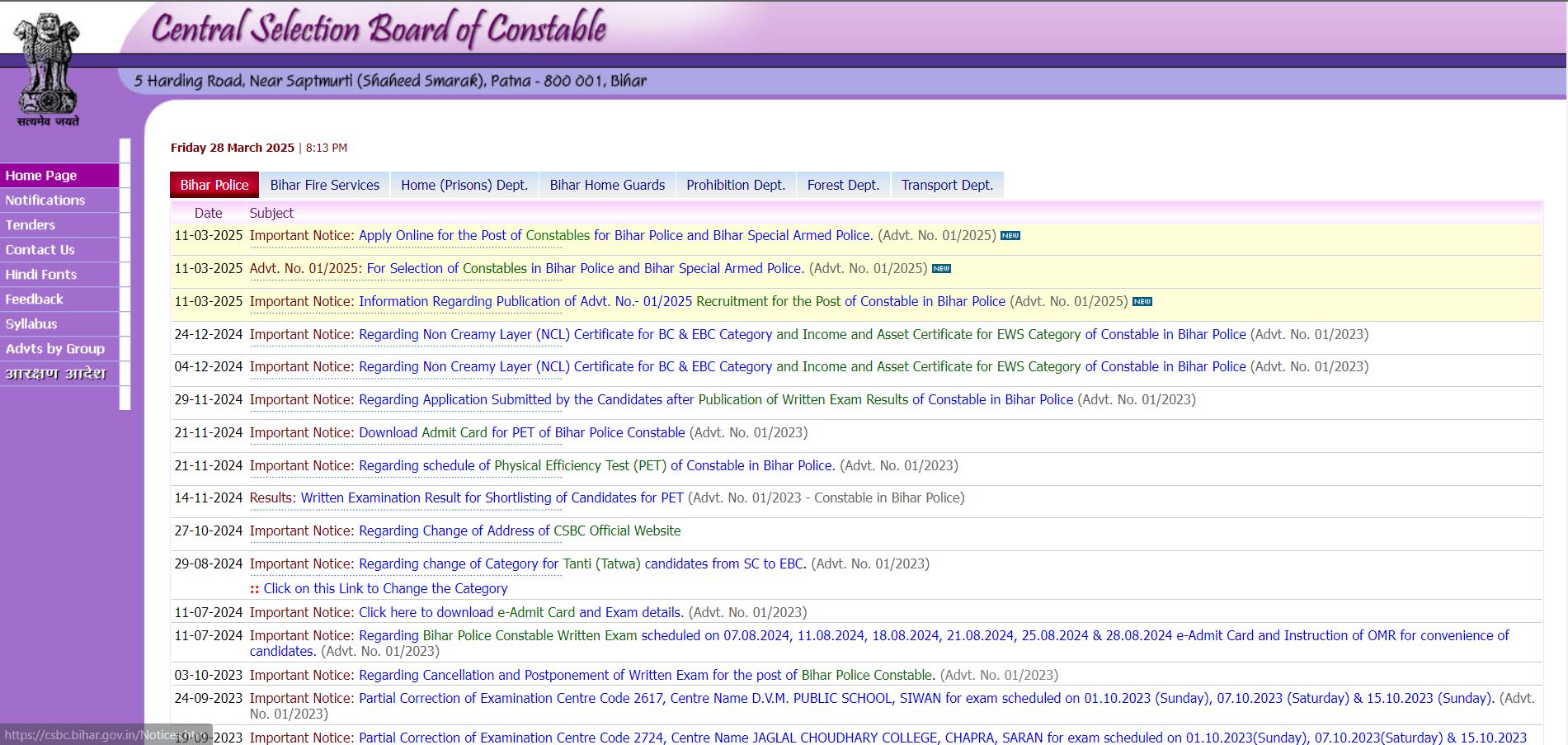The image size is (1568, 745).
Task: Select the Bihar Police tab
Action: [214, 185]
